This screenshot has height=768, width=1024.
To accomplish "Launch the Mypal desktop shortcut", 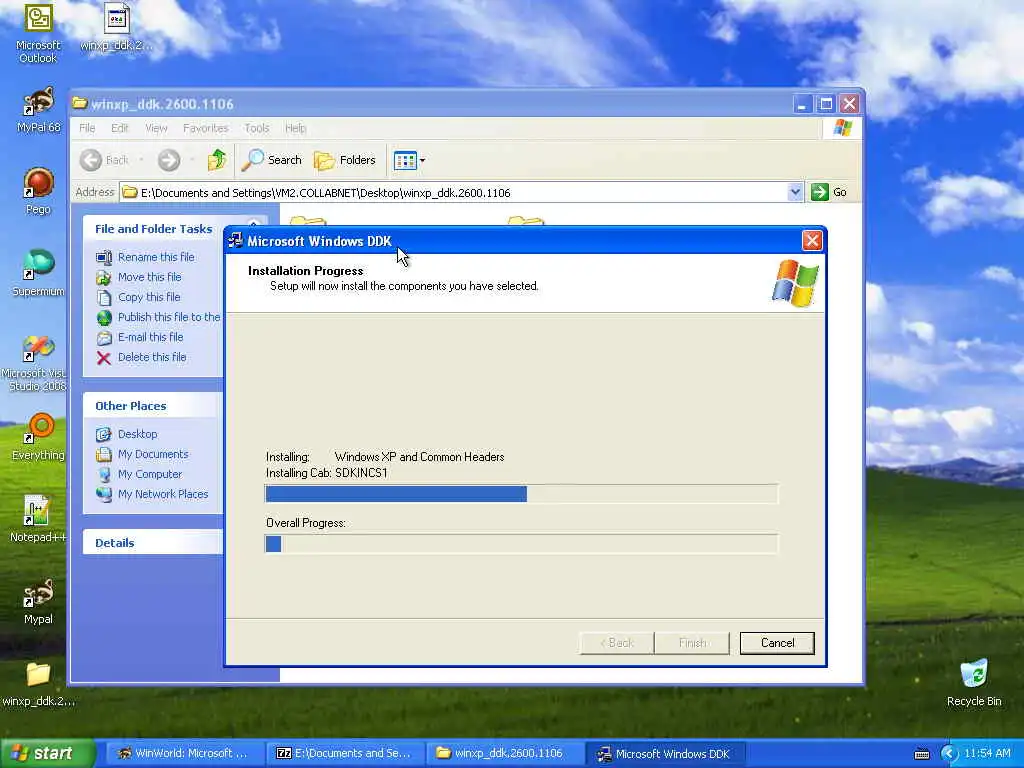I will [38, 601].
